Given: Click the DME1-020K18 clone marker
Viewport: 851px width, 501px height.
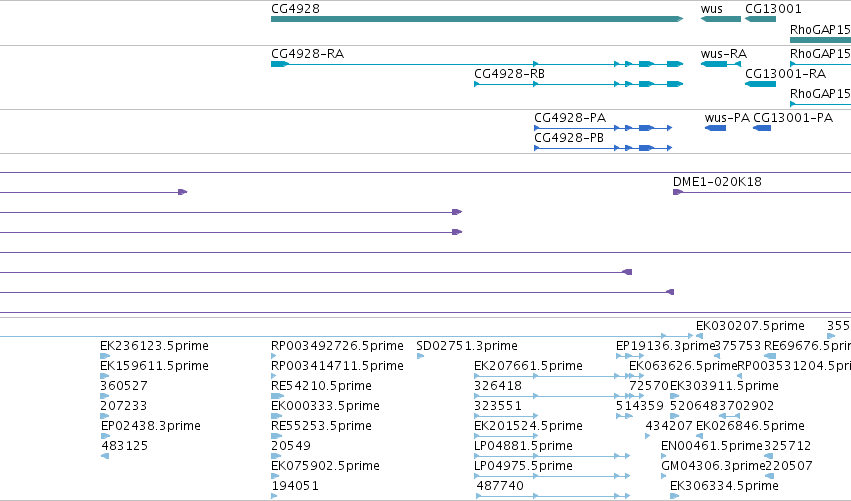Looking at the screenshot, I should click(677, 192).
